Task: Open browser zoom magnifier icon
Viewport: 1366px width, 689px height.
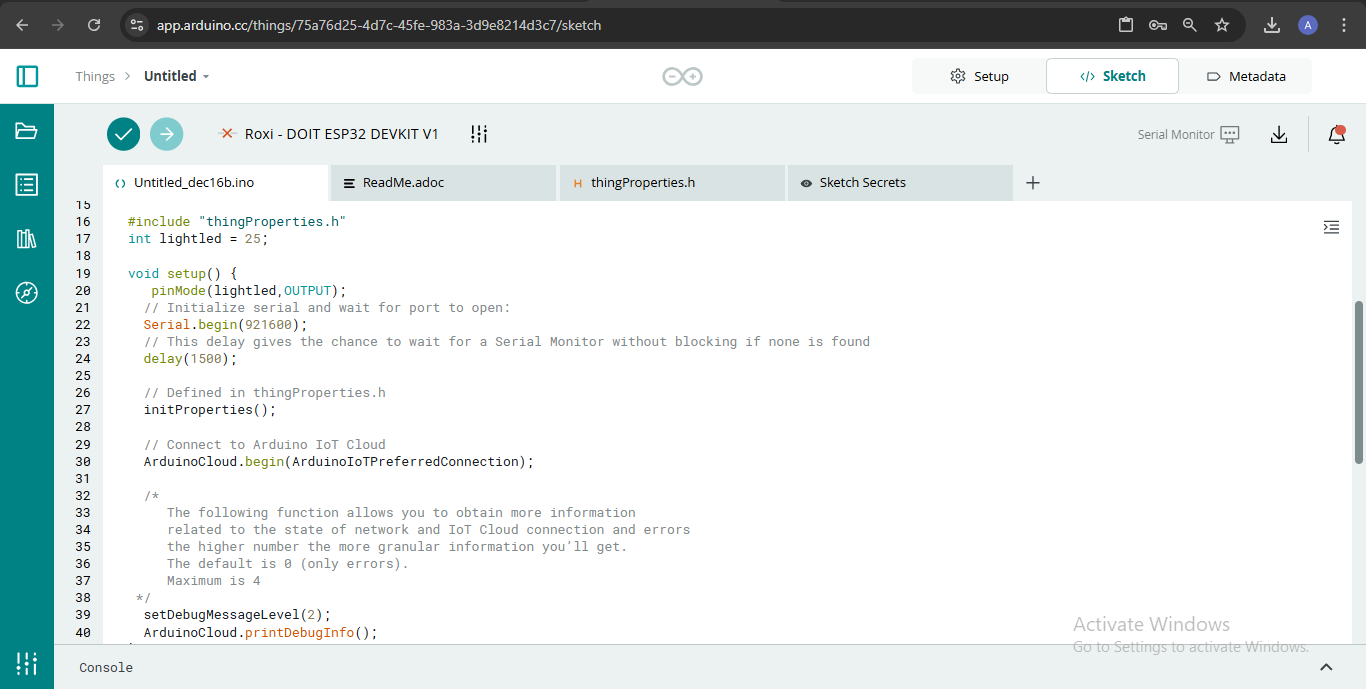Action: click(x=1190, y=25)
